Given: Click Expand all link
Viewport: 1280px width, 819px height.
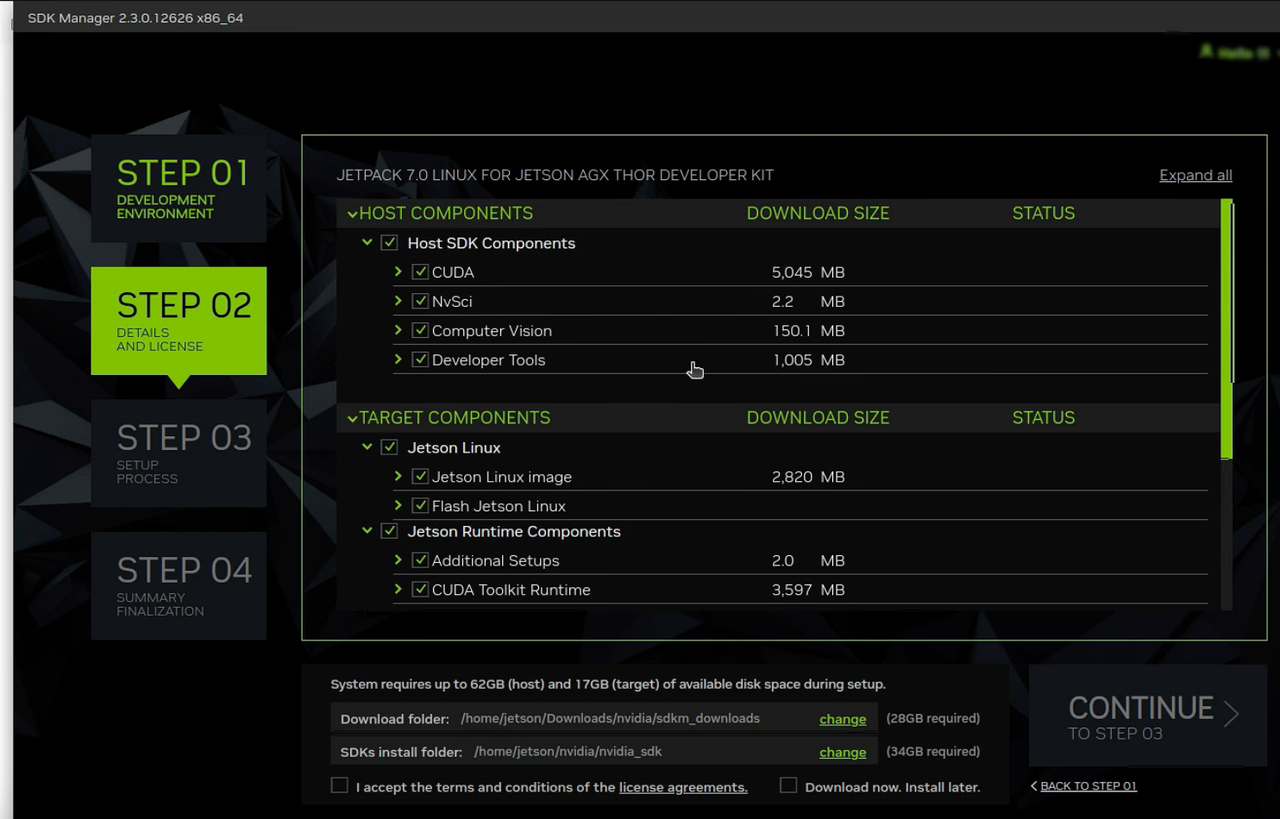Looking at the screenshot, I should [1195, 175].
